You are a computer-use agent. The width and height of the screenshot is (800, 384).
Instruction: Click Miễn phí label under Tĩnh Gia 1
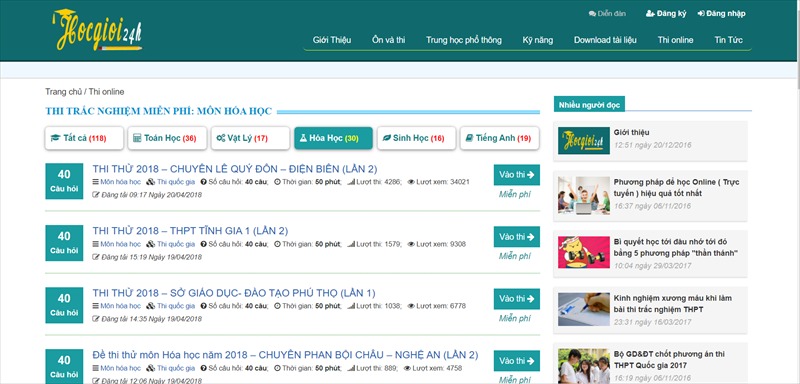coord(514,256)
